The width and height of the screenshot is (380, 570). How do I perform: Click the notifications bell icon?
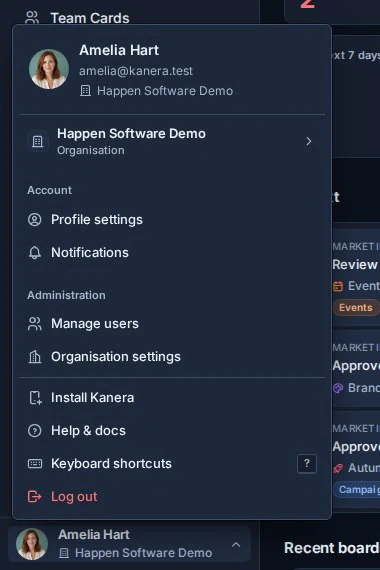coord(35,253)
